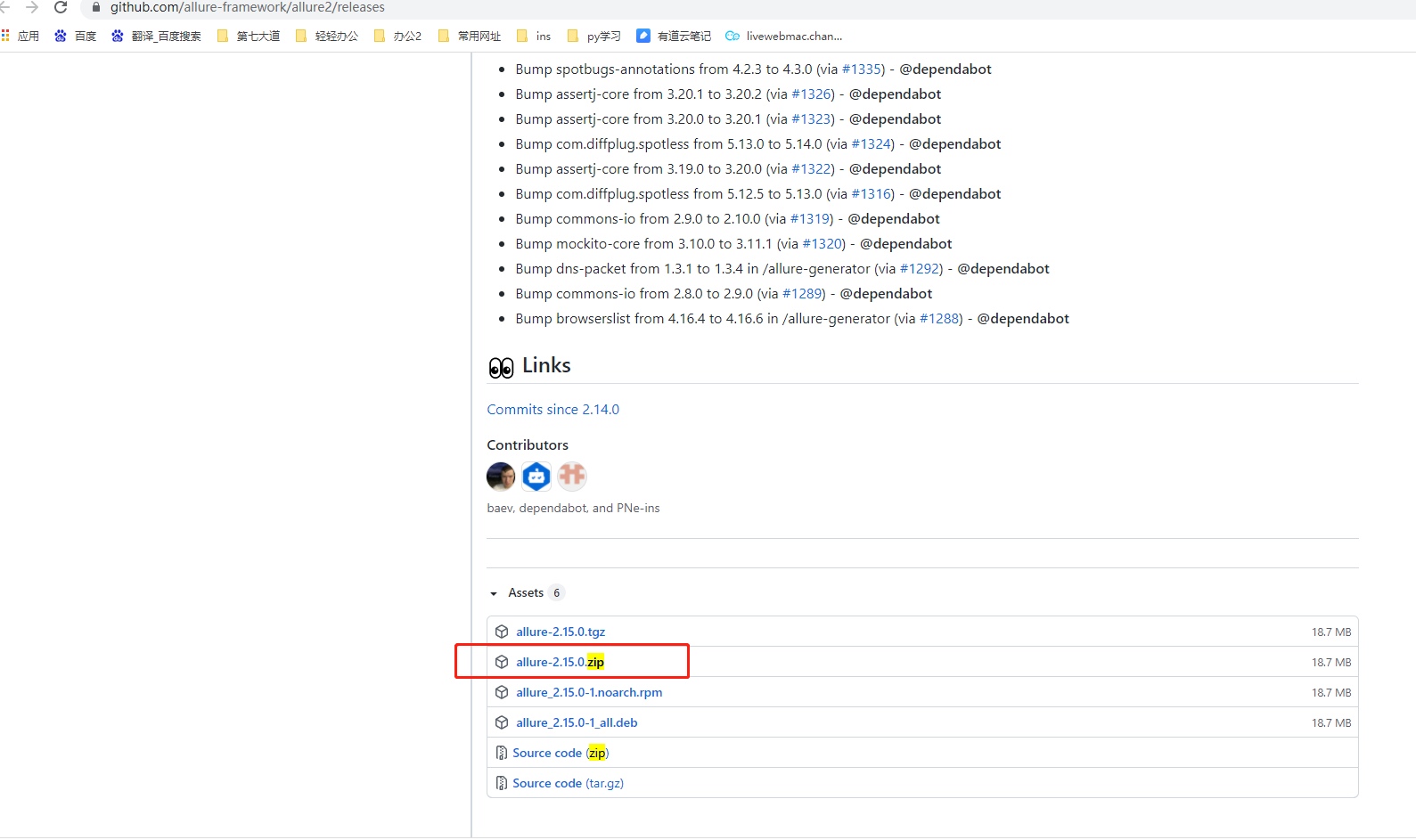Open pull request #1319
1416x840 pixels.
click(x=810, y=219)
